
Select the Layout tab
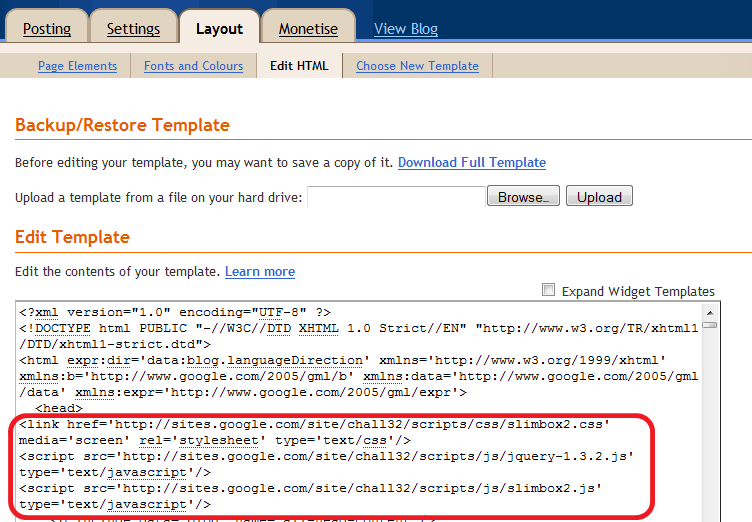point(219,29)
